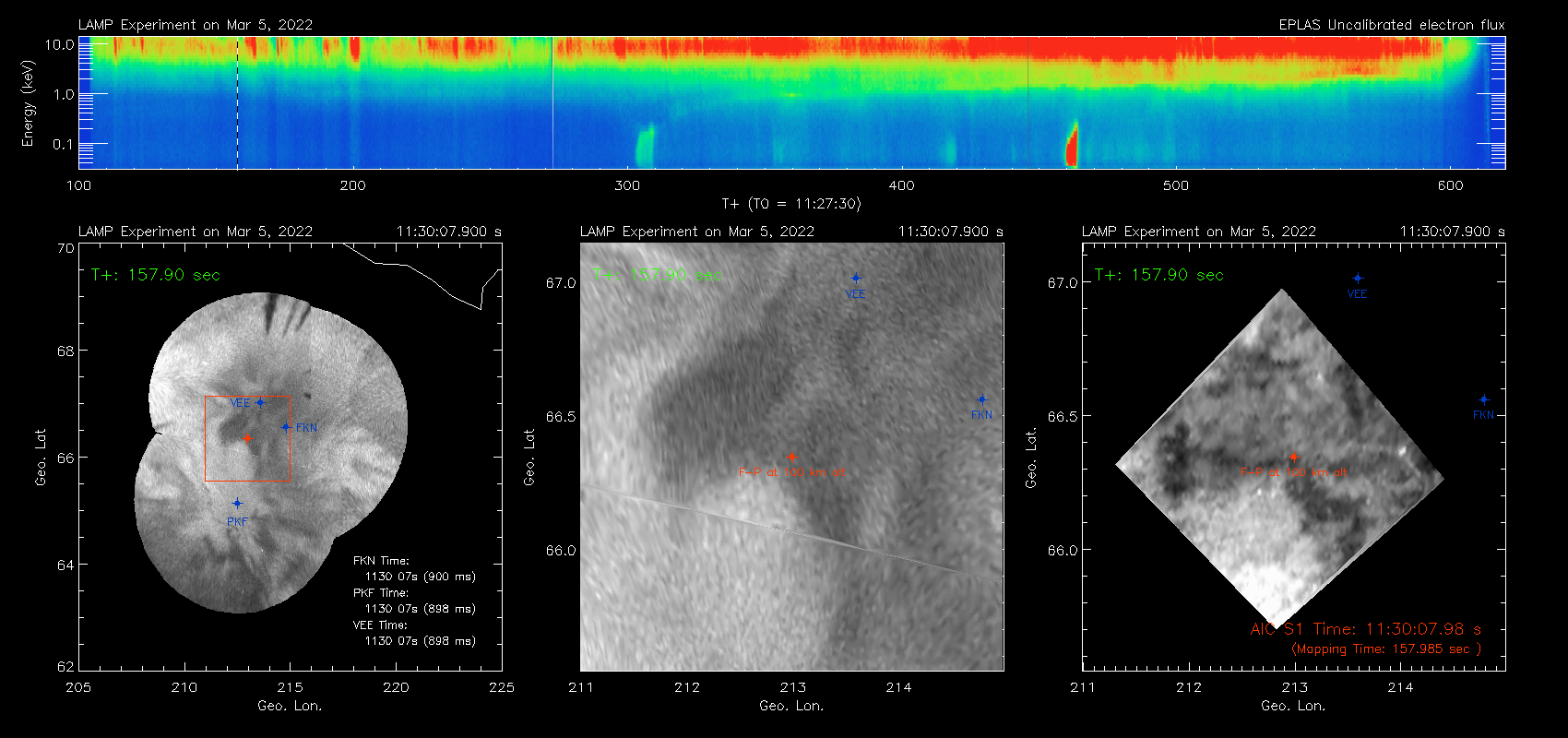Select the FKN station marker in right panel
The width and height of the screenshot is (1568, 738).
(1484, 399)
